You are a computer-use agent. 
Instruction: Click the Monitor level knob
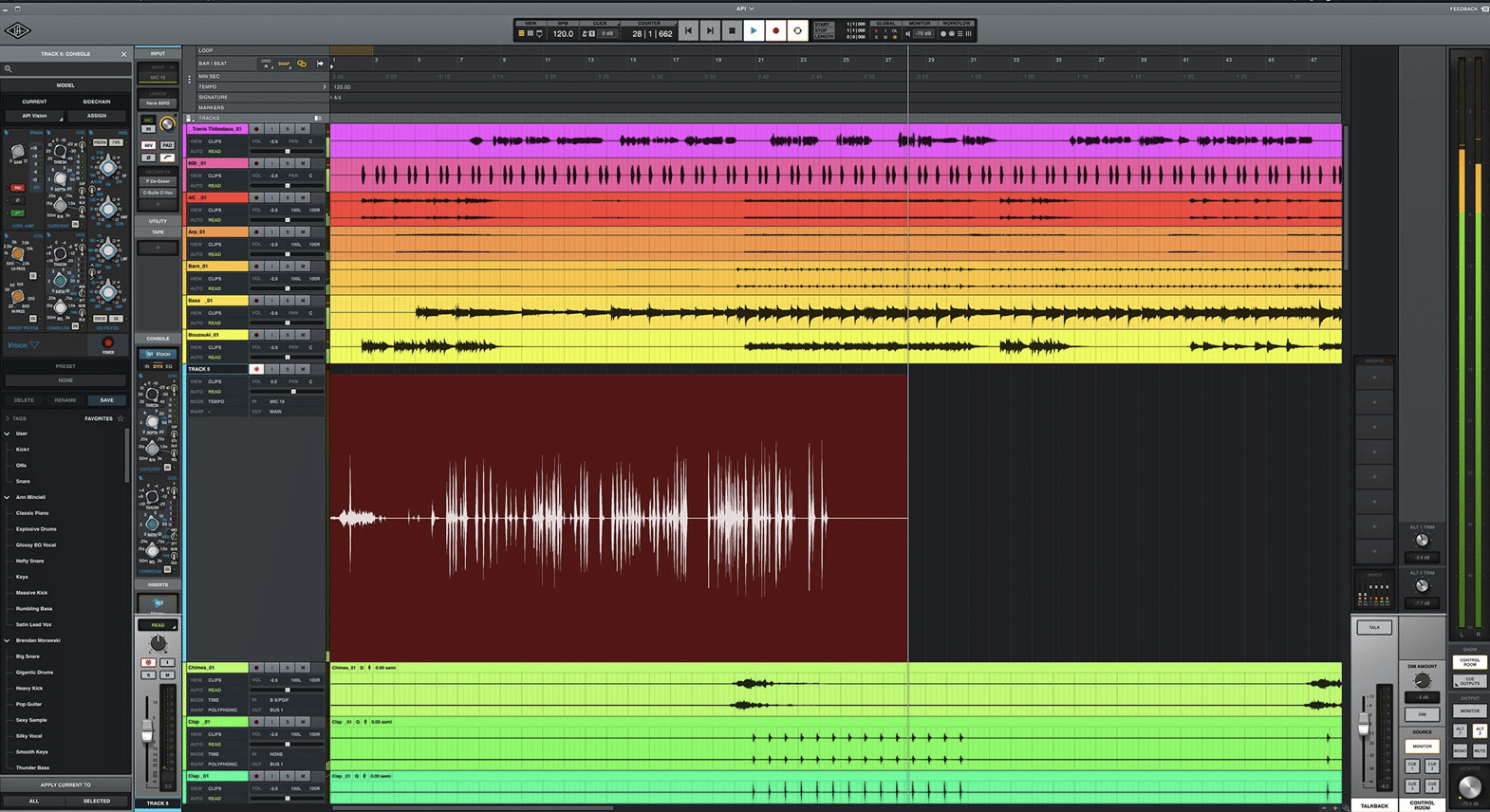point(1469,786)
